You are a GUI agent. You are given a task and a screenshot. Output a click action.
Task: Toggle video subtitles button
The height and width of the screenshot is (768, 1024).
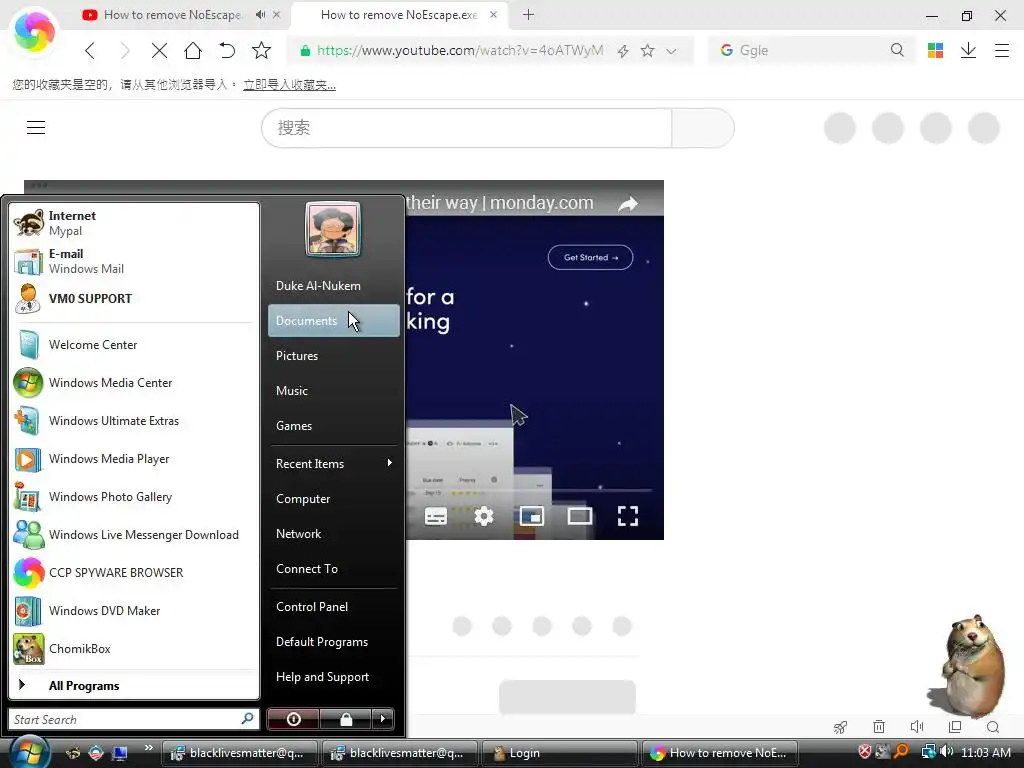point(436,517)
